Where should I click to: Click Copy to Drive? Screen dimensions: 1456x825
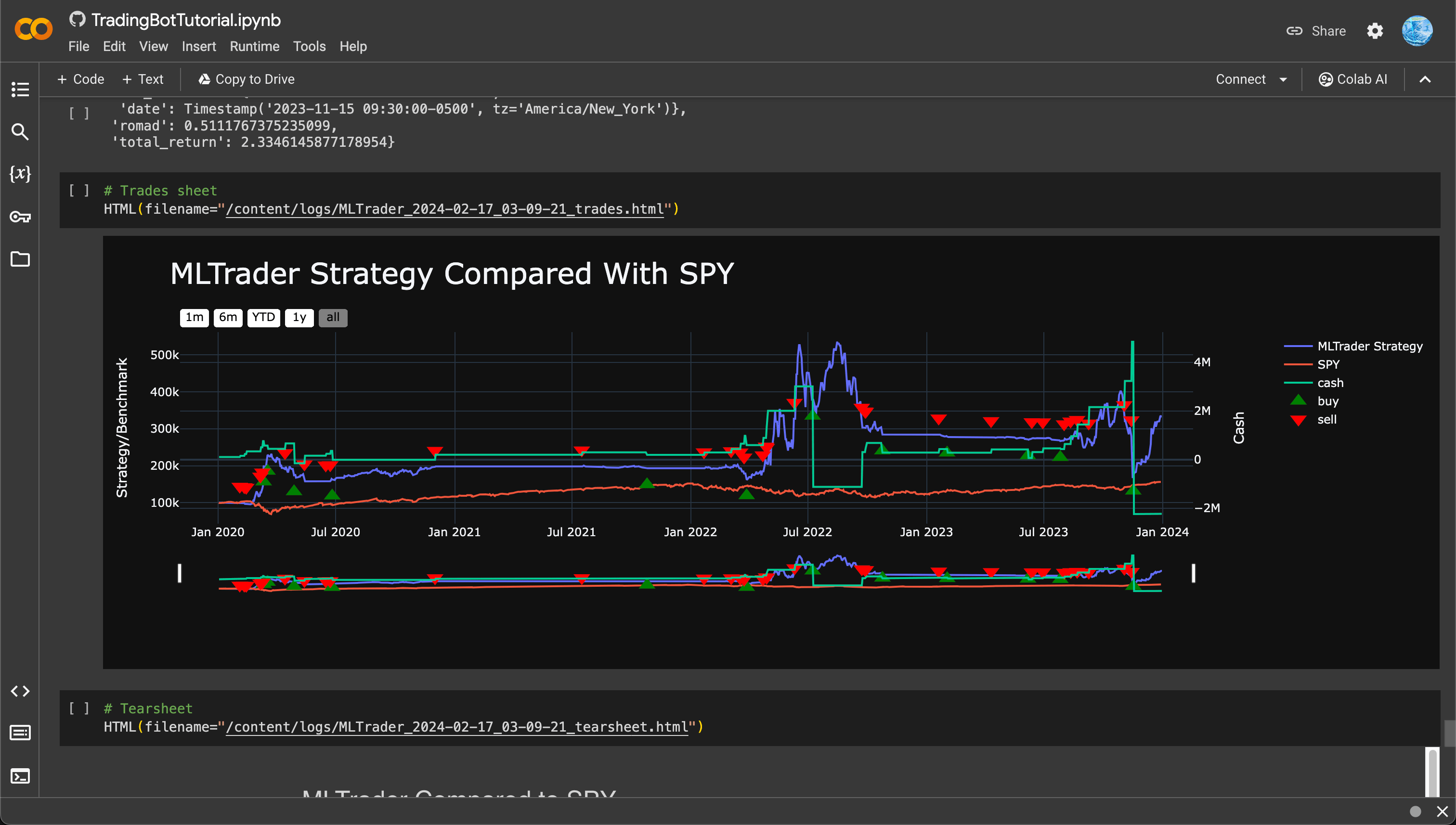247,79
